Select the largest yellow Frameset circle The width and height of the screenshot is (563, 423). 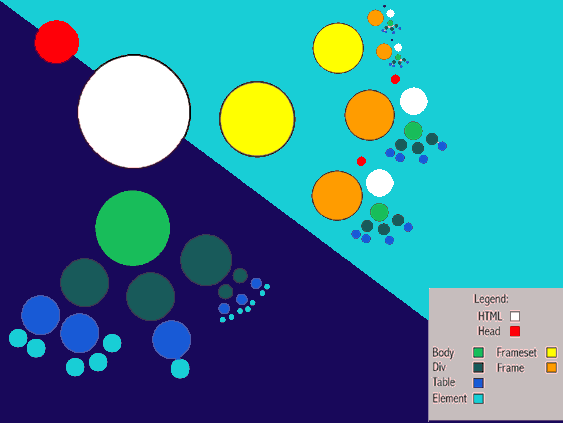click(x=257, y=119)
